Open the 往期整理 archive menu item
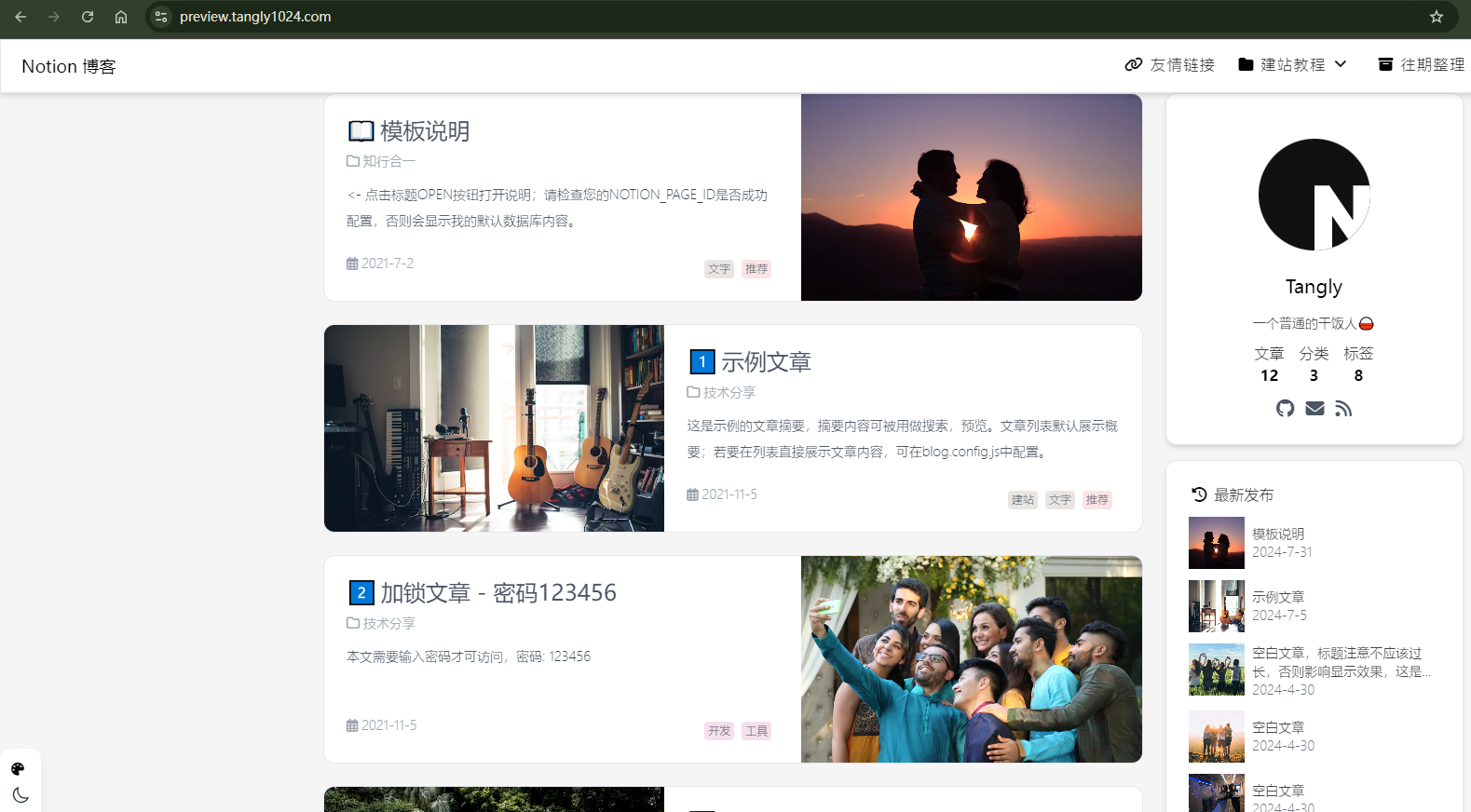This screenshot has width=1471, height=812. 1422,64
